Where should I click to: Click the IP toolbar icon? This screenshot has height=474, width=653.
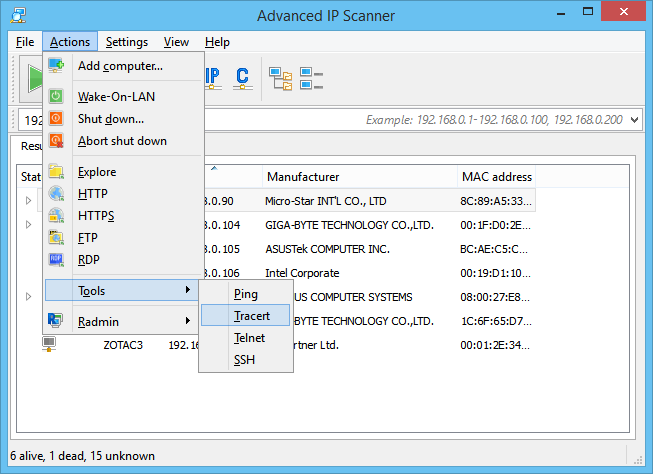(x=212, y=77)
